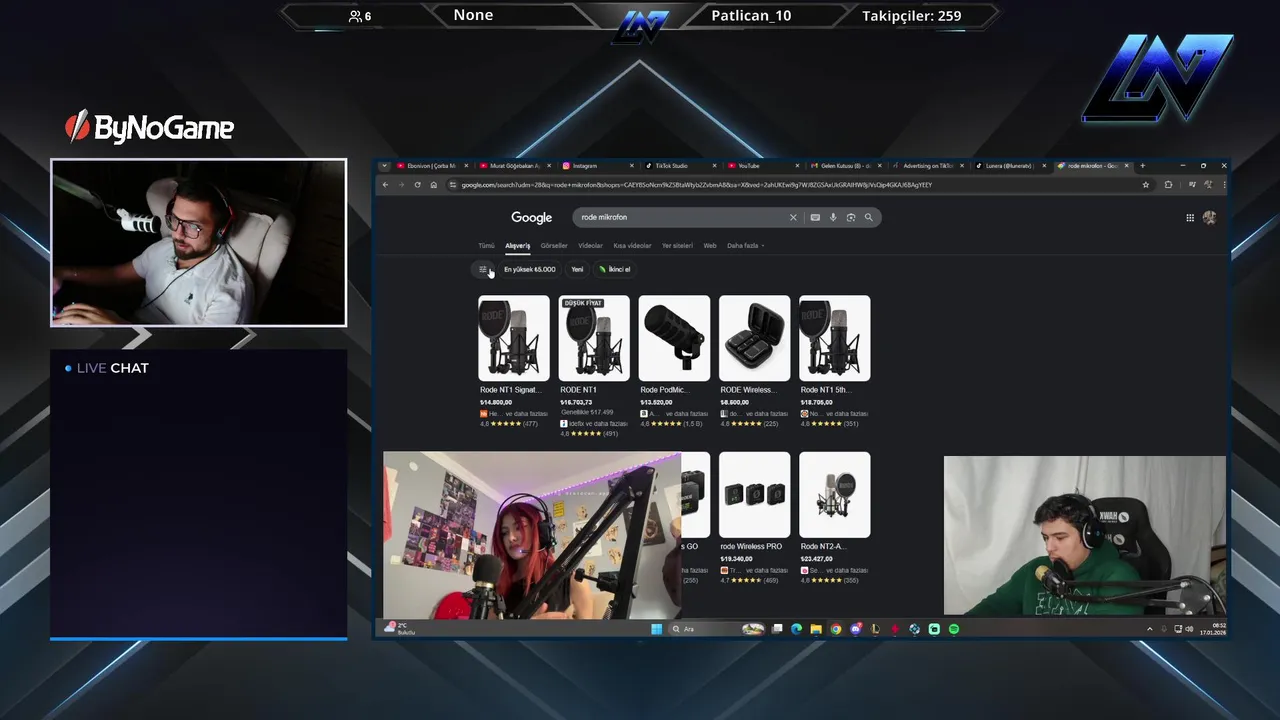Open File Explorer folder icon in taskbar
The height and width of the screenshot is (720, 1280).
pos(816,629)
